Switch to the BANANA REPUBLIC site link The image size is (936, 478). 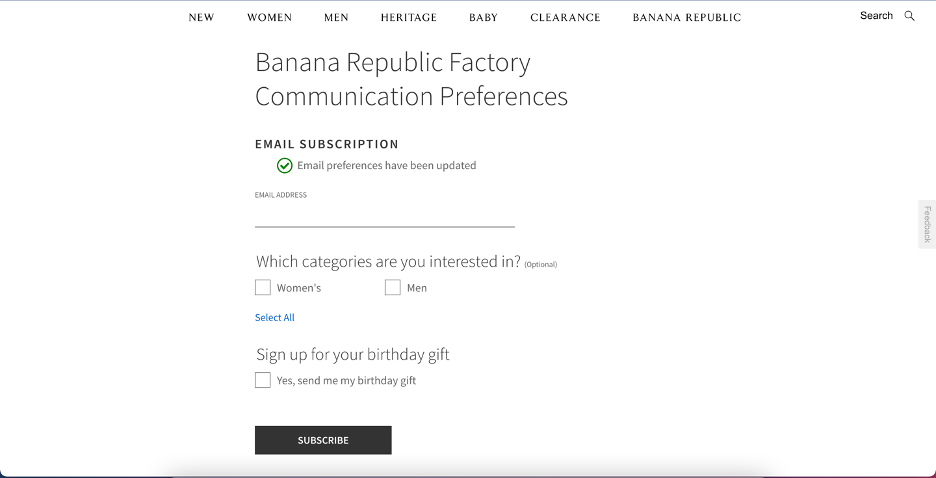tap(687, 17)
